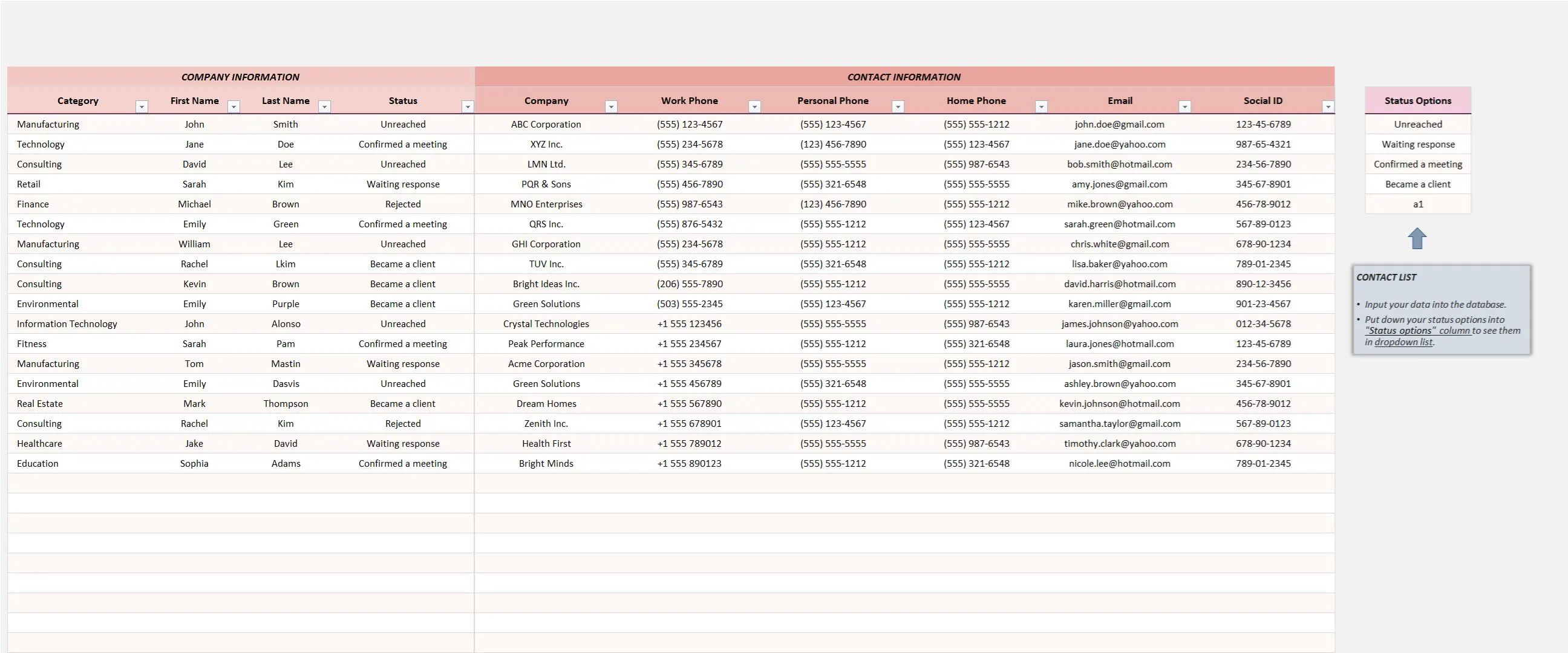Click the Became a client option

point(1417,184)
